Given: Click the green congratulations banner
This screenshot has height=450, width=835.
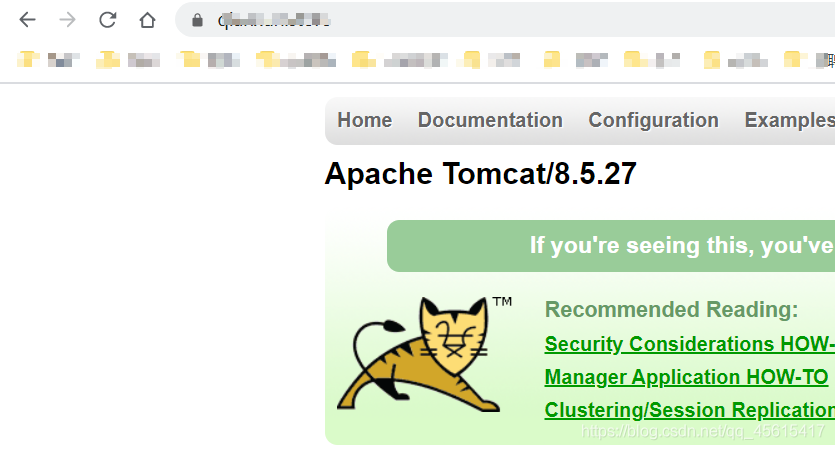Looking at the screenshot, I should click(611, 246).
